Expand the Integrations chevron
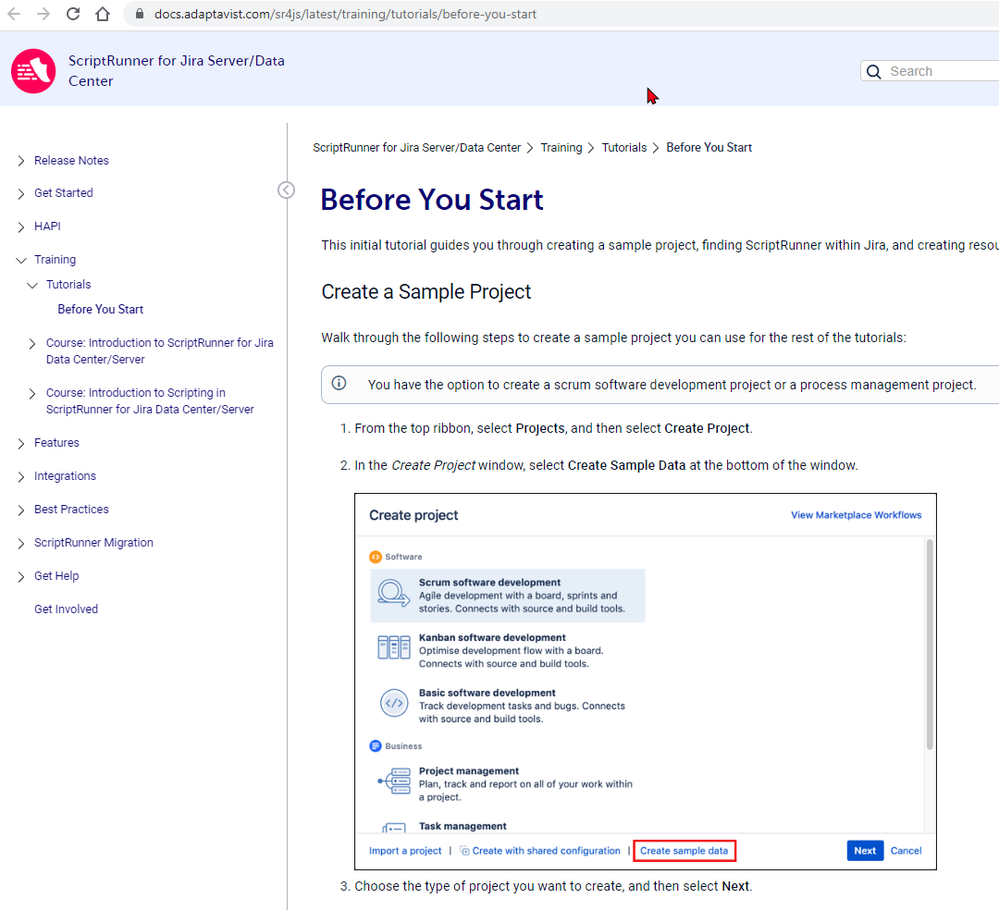999x910 pixels. [21, 477]
